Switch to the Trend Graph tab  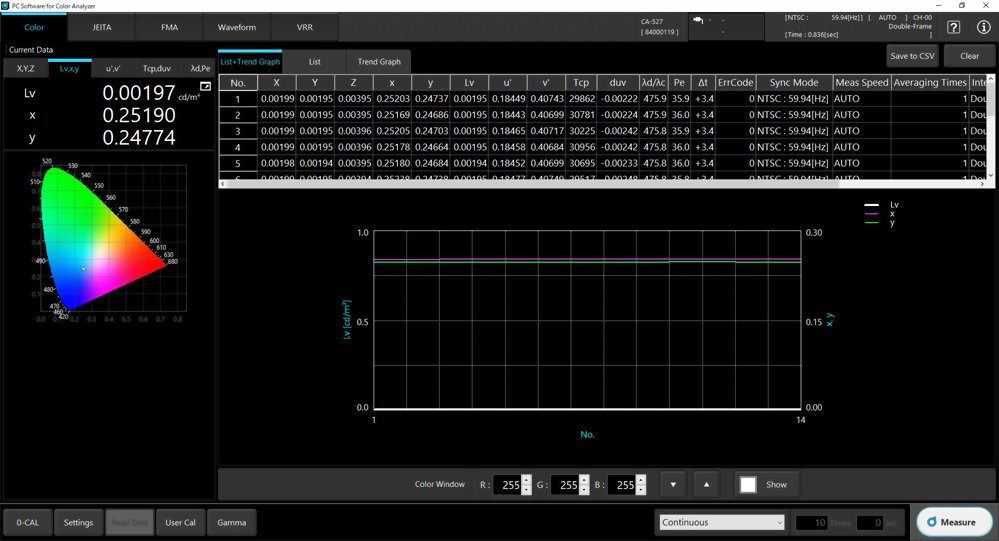point(379,62)
